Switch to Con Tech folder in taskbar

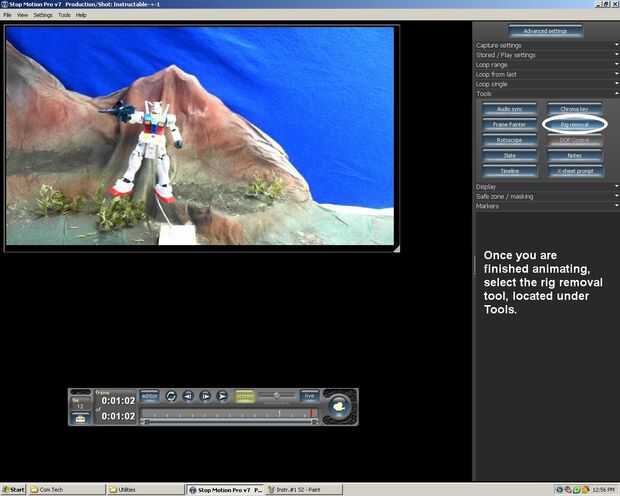coord(67,490)
